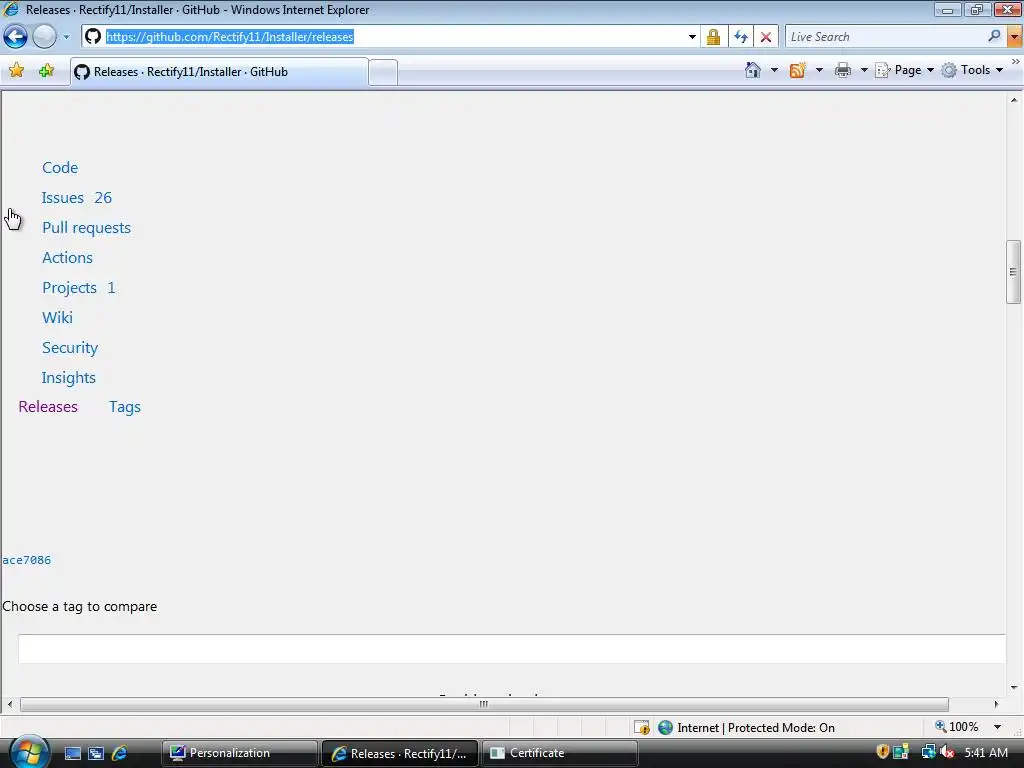1024x768 pixels.
Task: Open the Code repository link
Action: click(x=60, y=168)
